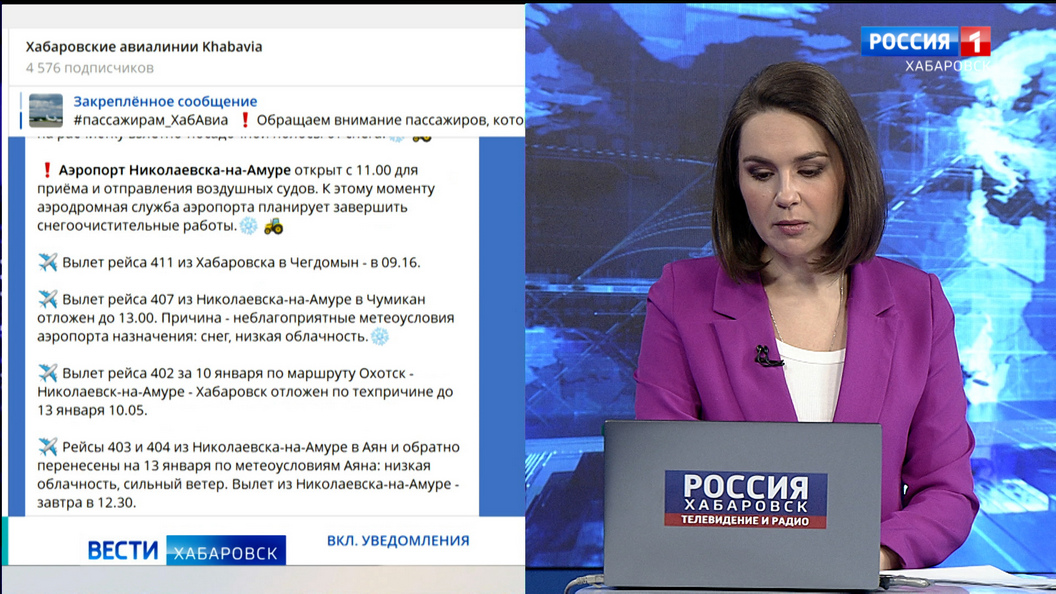The image size is (1056, 594).
Task: Click the red exclamation mark in the pinned message
Action: 245,120
